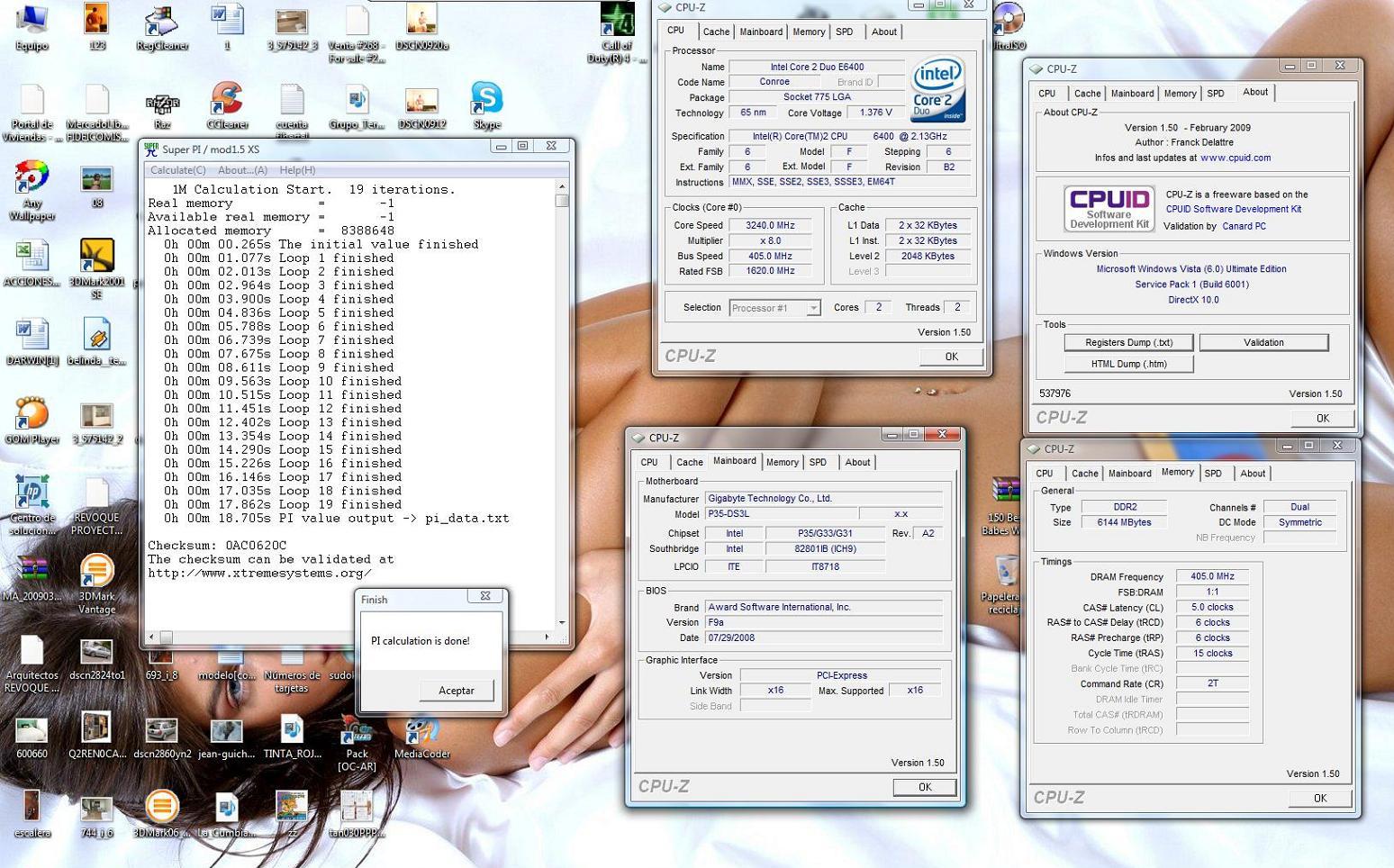Launch 3DMark2001 SE shortcut
The image size is (1394, 868).
[x=96, y=269]
